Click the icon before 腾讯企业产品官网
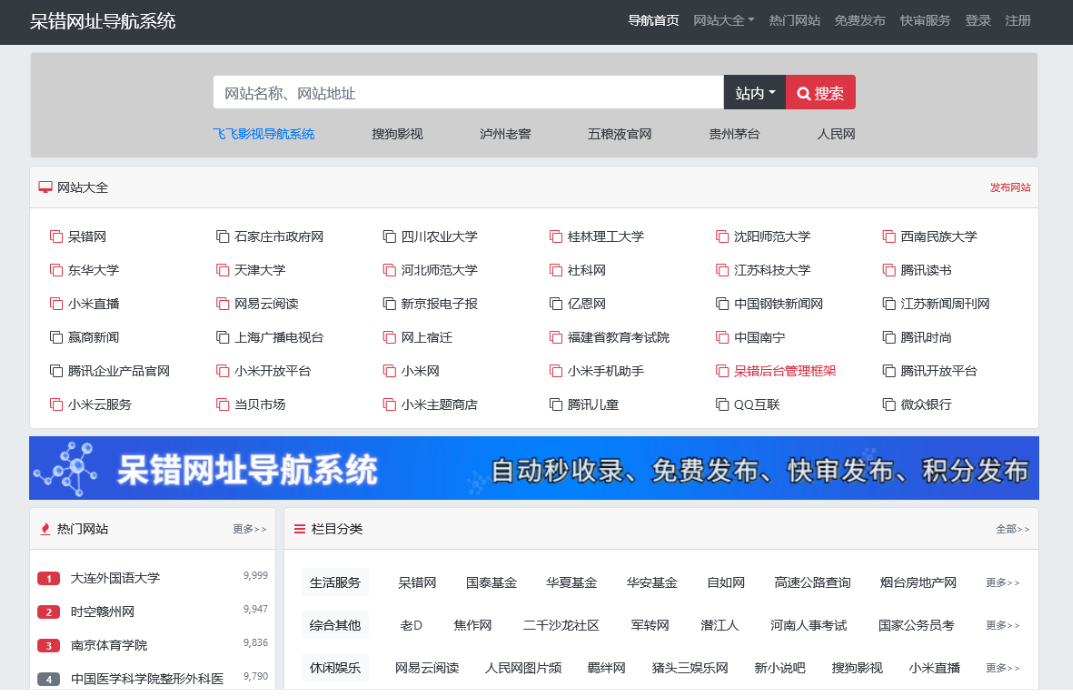 pyautogui.click(x=56, y=371)
